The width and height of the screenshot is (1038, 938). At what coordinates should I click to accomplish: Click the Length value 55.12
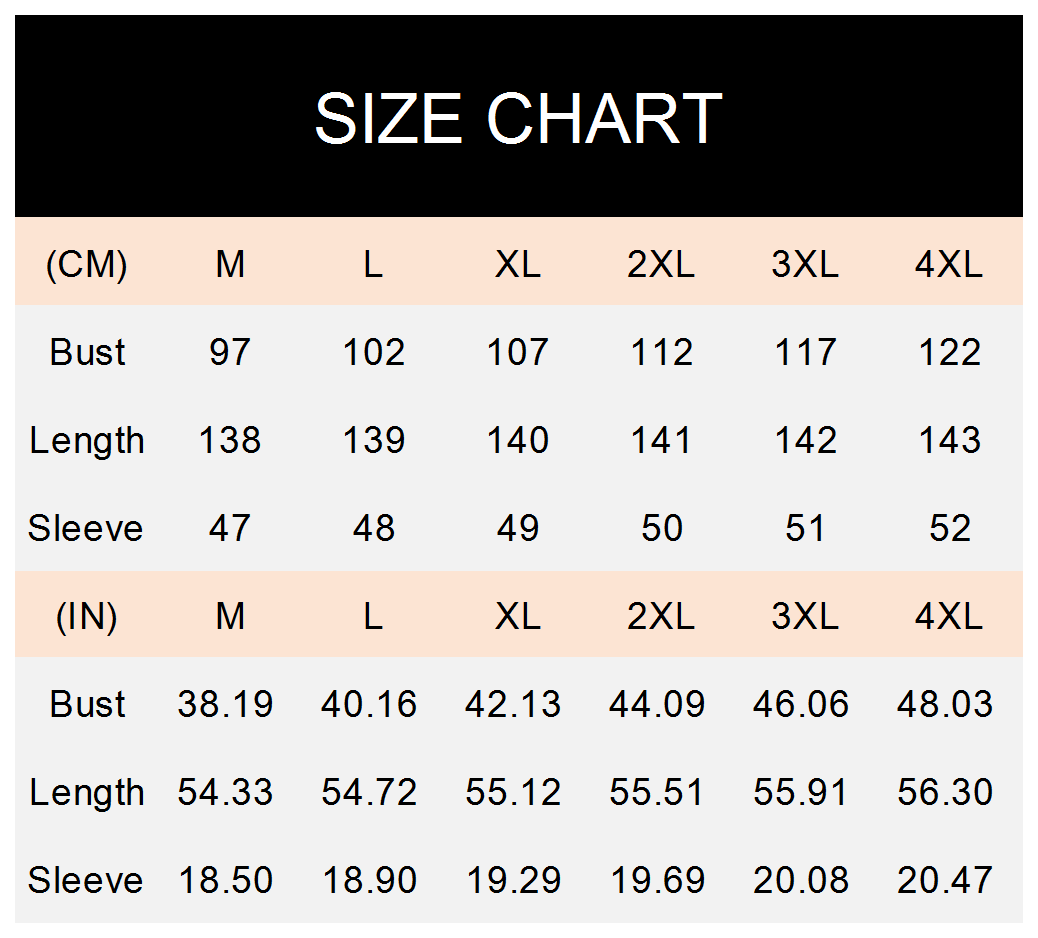[x=513, y=792]
